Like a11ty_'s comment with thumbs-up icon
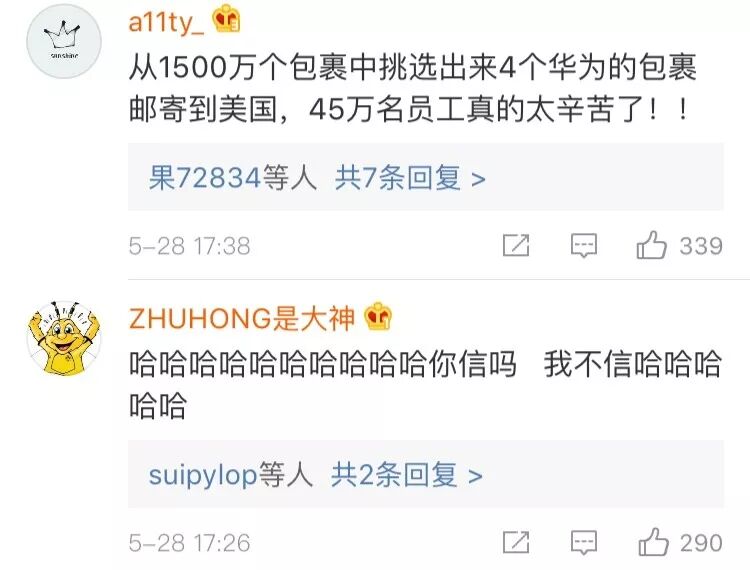 [x=651, y=245]
